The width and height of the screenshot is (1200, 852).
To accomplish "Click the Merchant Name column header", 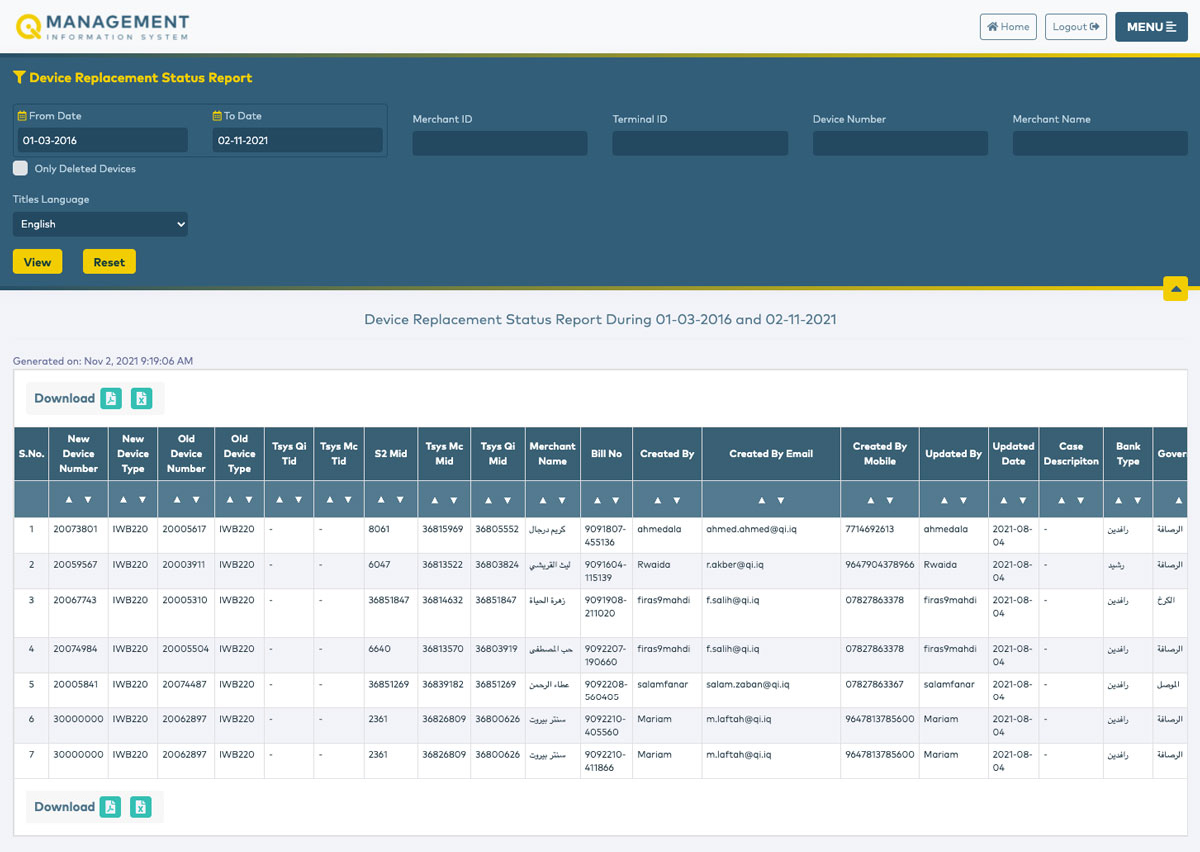I will [x=553, y=454].
